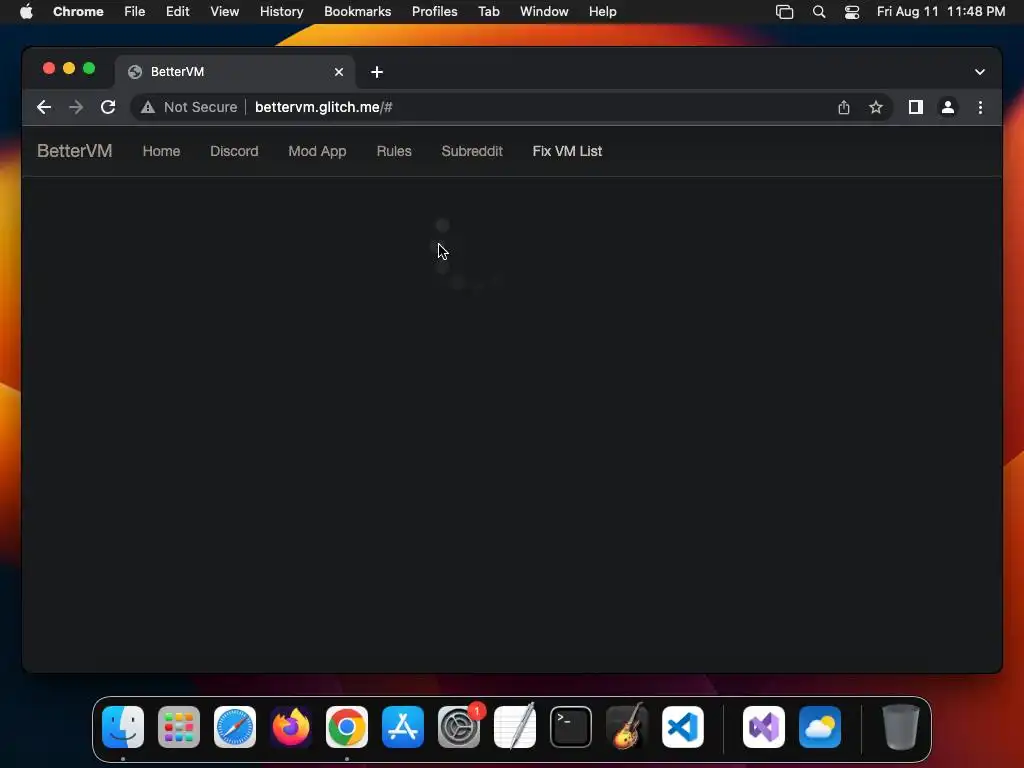Visit the Subreddit nav link
The image size is (1024, 768).
pos(472,151)
